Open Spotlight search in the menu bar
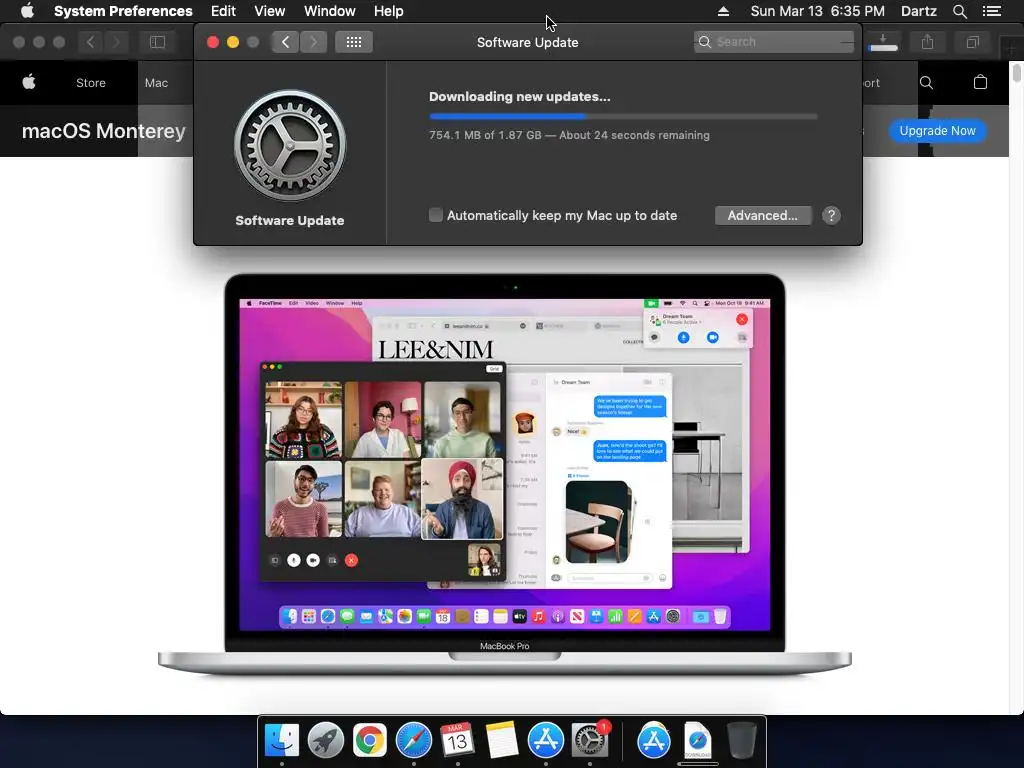 [960, 11]
